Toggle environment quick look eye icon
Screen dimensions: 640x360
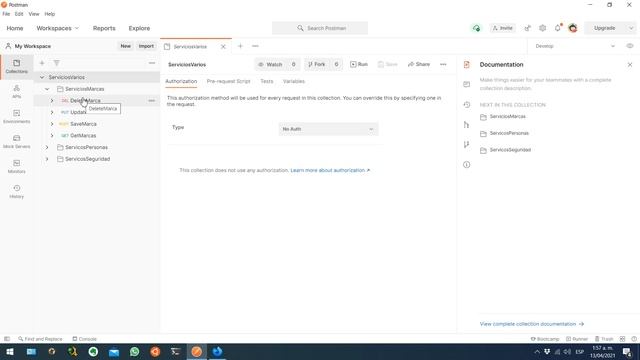(x=630, y=46)
